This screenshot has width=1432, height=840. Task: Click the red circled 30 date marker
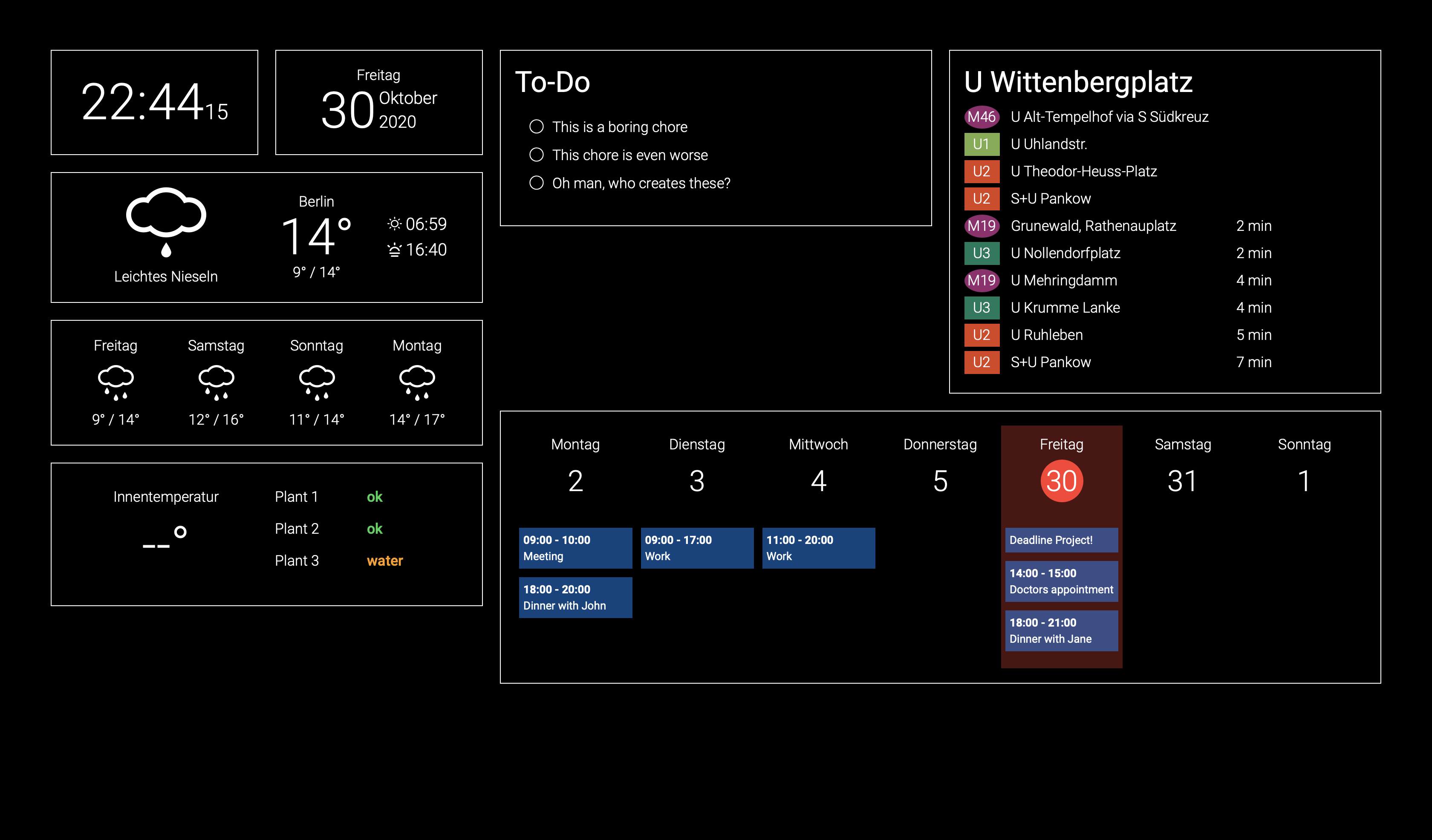(x=1061, y=481)
